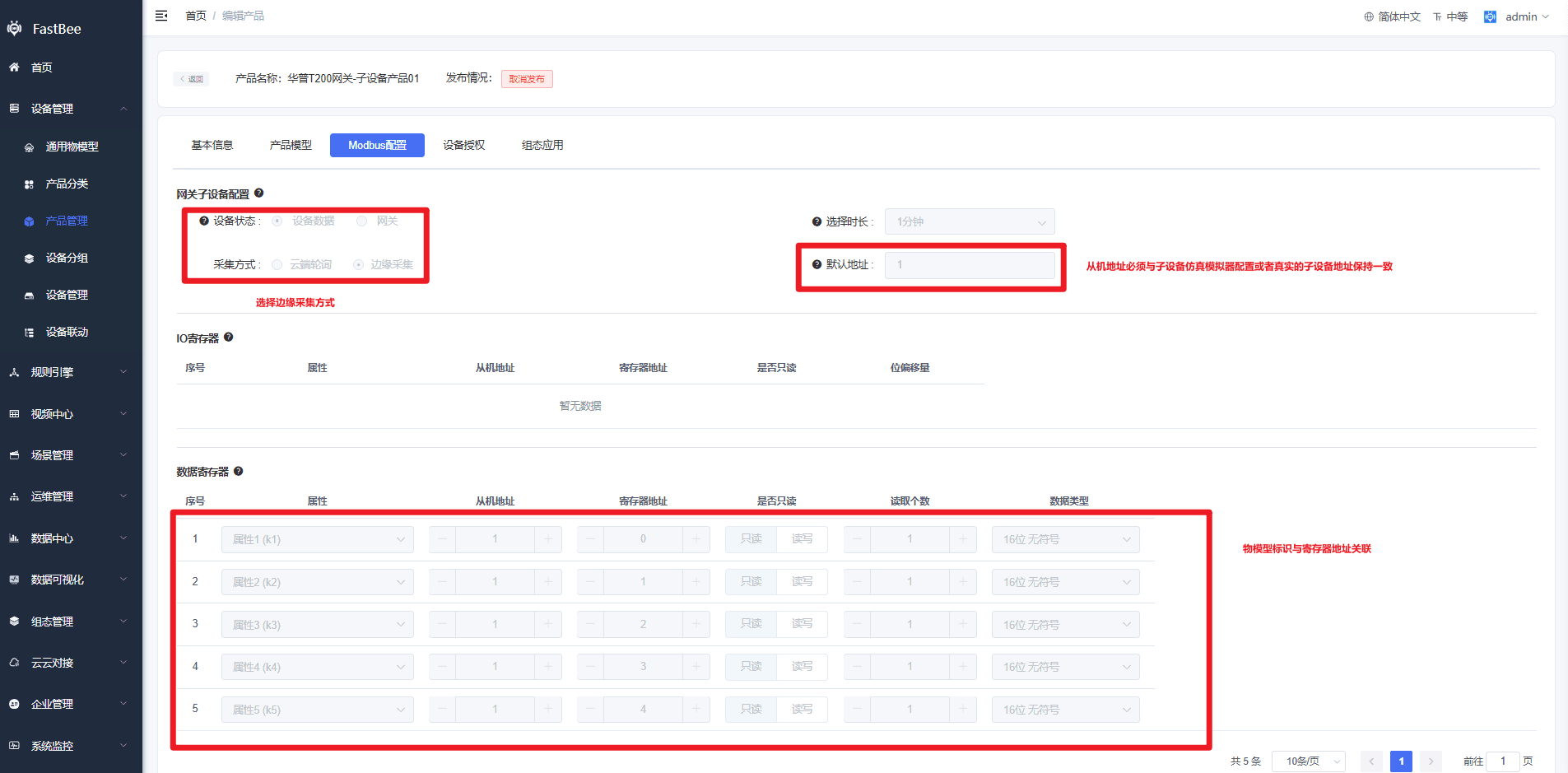Open 属性1 (k1) property dropdown
The width and height of the screenshot is (1568, 773).
pos(317,539)
